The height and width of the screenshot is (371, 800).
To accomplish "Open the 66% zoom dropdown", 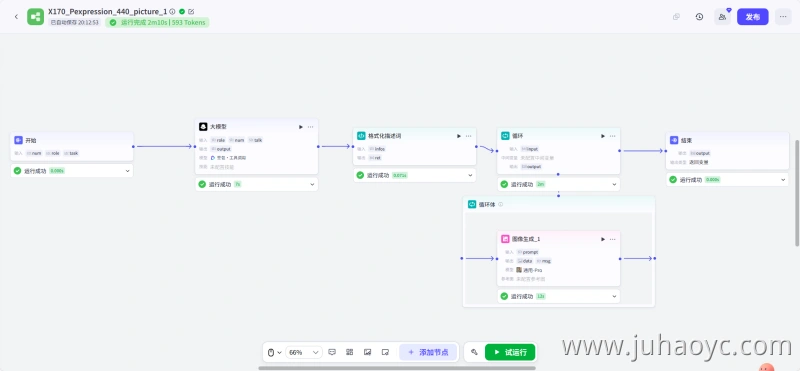I will 304,352.
